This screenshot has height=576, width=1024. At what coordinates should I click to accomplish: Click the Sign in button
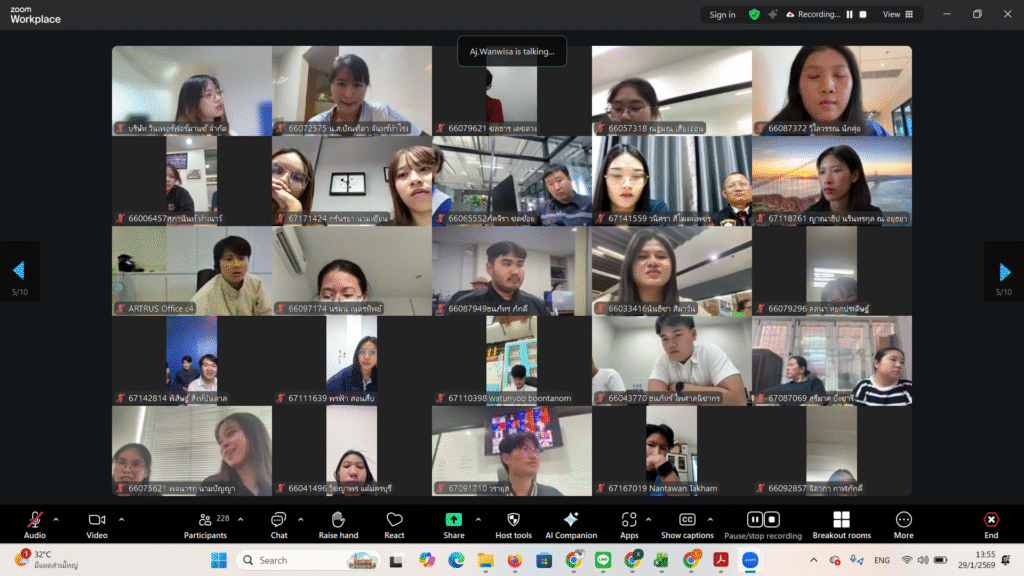click(722, 15)
